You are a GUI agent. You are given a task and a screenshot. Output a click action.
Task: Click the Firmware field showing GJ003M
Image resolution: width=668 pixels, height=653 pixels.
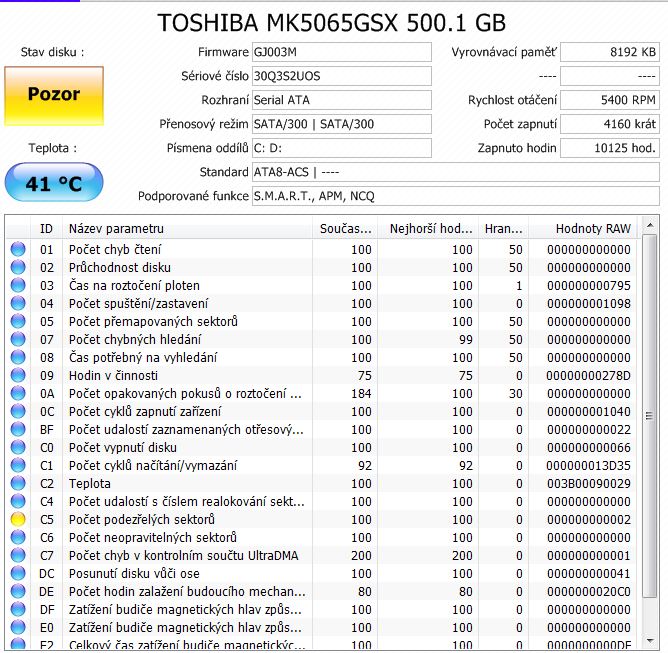(341, 52)
